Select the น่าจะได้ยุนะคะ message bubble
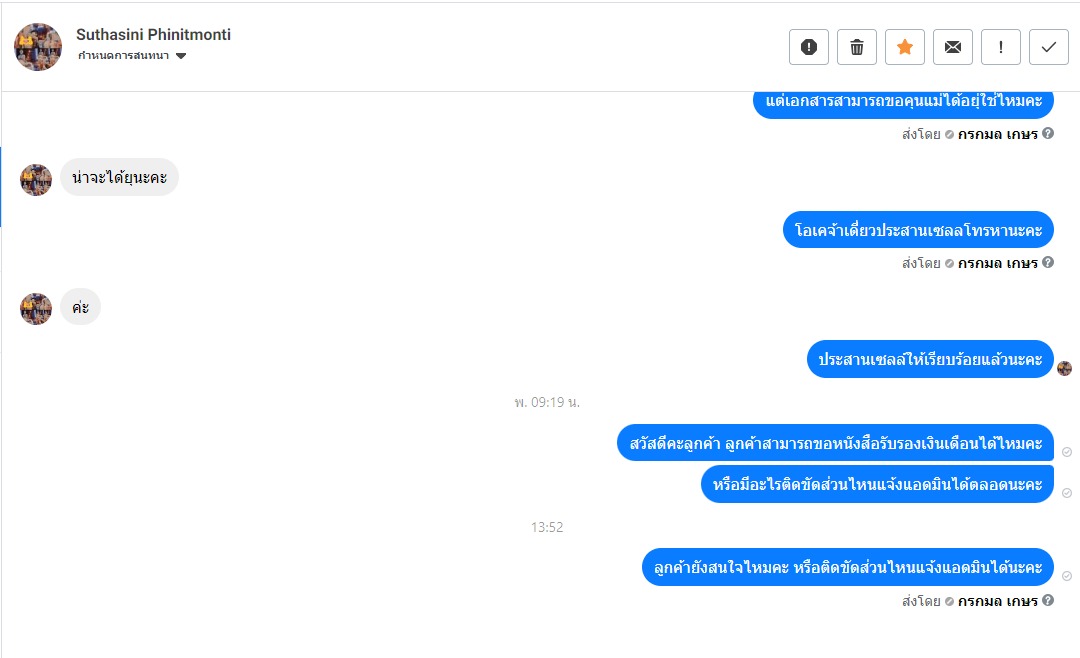This screenshot has width=1080, height=658. click(119, 178)
